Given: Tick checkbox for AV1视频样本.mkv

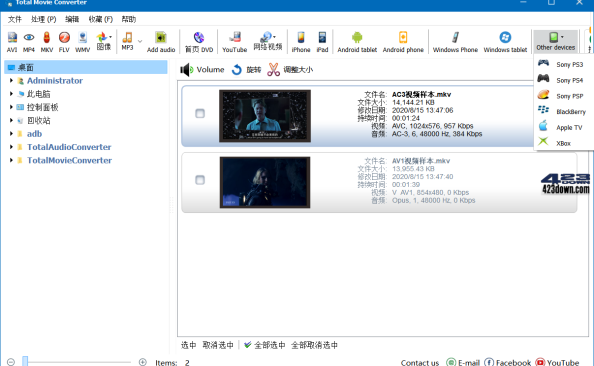Looking at the screenshot, I should [200, 180].
